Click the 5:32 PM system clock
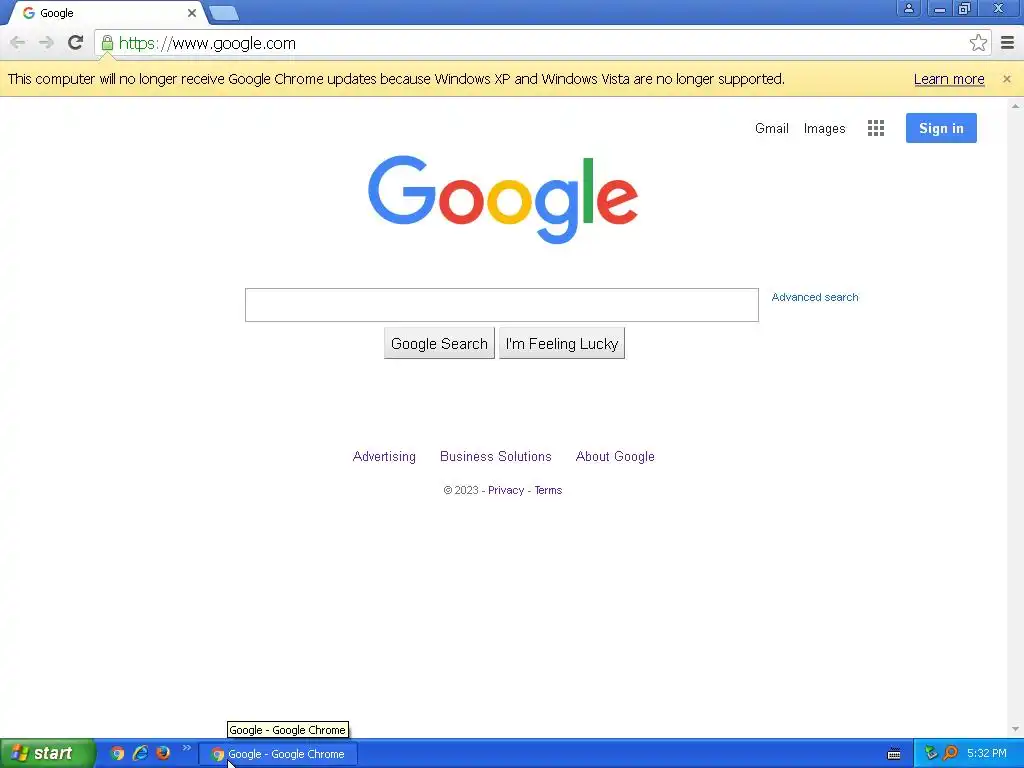Image resolution: width=1024 pixels, height=768 pixels. 986,754
